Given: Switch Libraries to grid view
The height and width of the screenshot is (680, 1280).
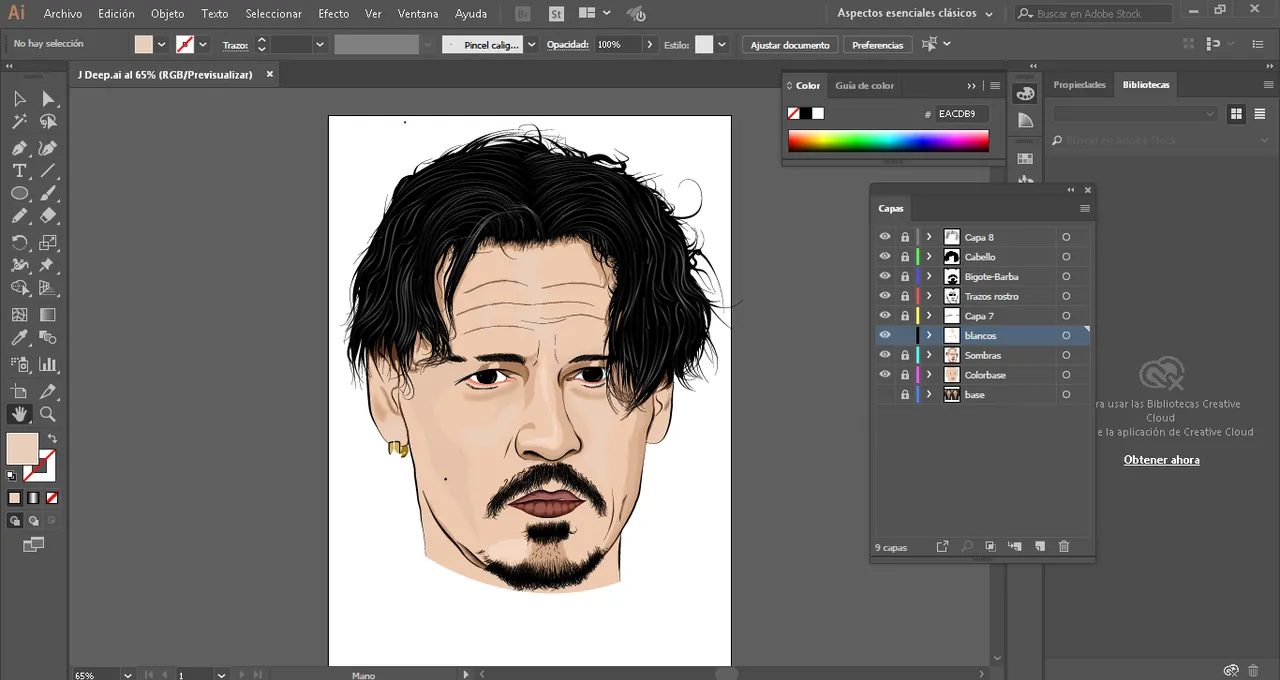Looking at the screenshot, I should 1236,114.
